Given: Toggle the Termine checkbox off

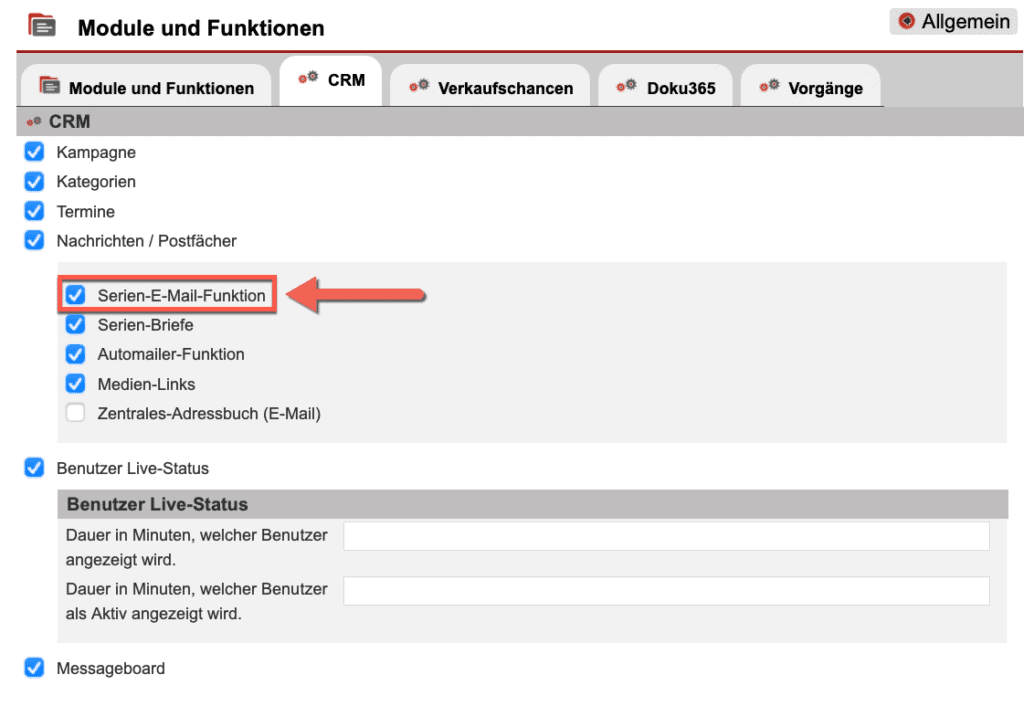Looking at the screenshot, I should (x=33, y=211).
